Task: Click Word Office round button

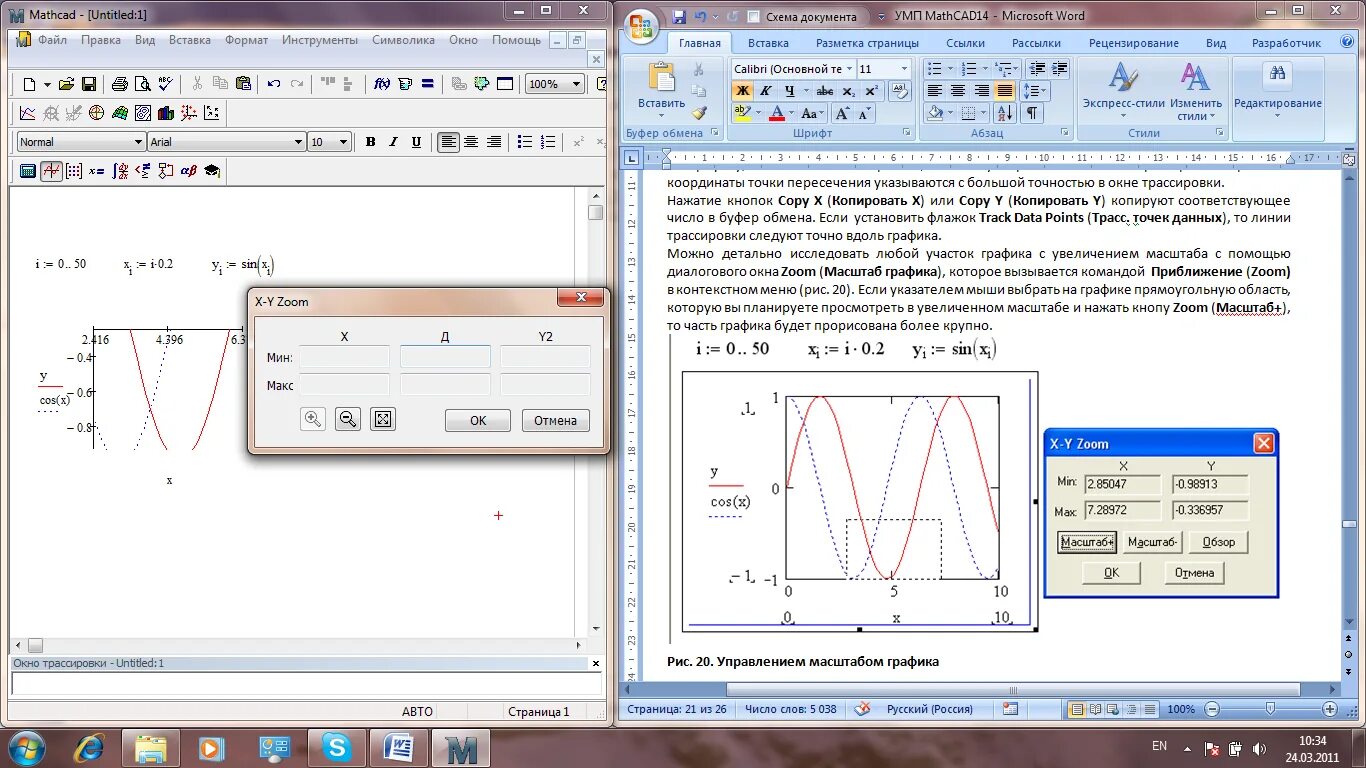Action: (641, 24)
